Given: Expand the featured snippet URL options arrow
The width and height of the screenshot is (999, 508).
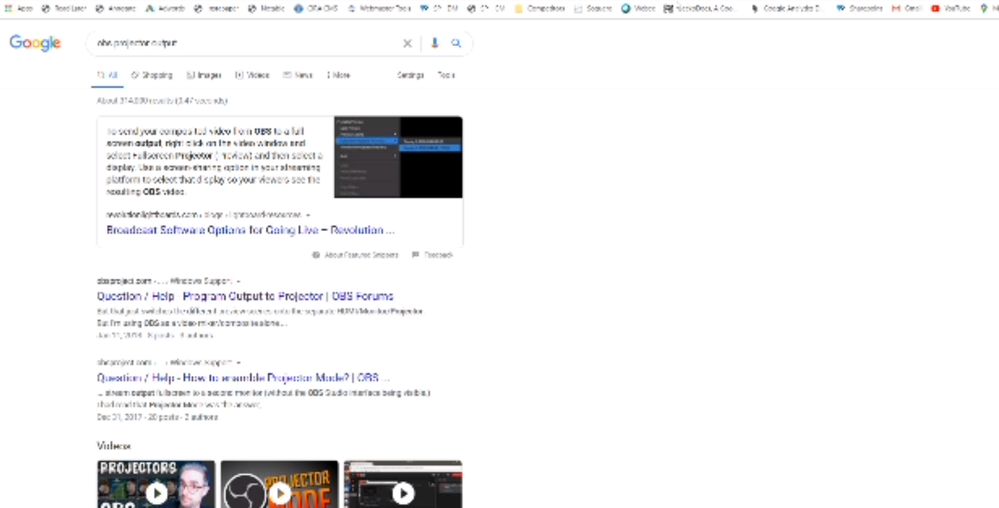Looking at the screenshot, I should (308, 215).
